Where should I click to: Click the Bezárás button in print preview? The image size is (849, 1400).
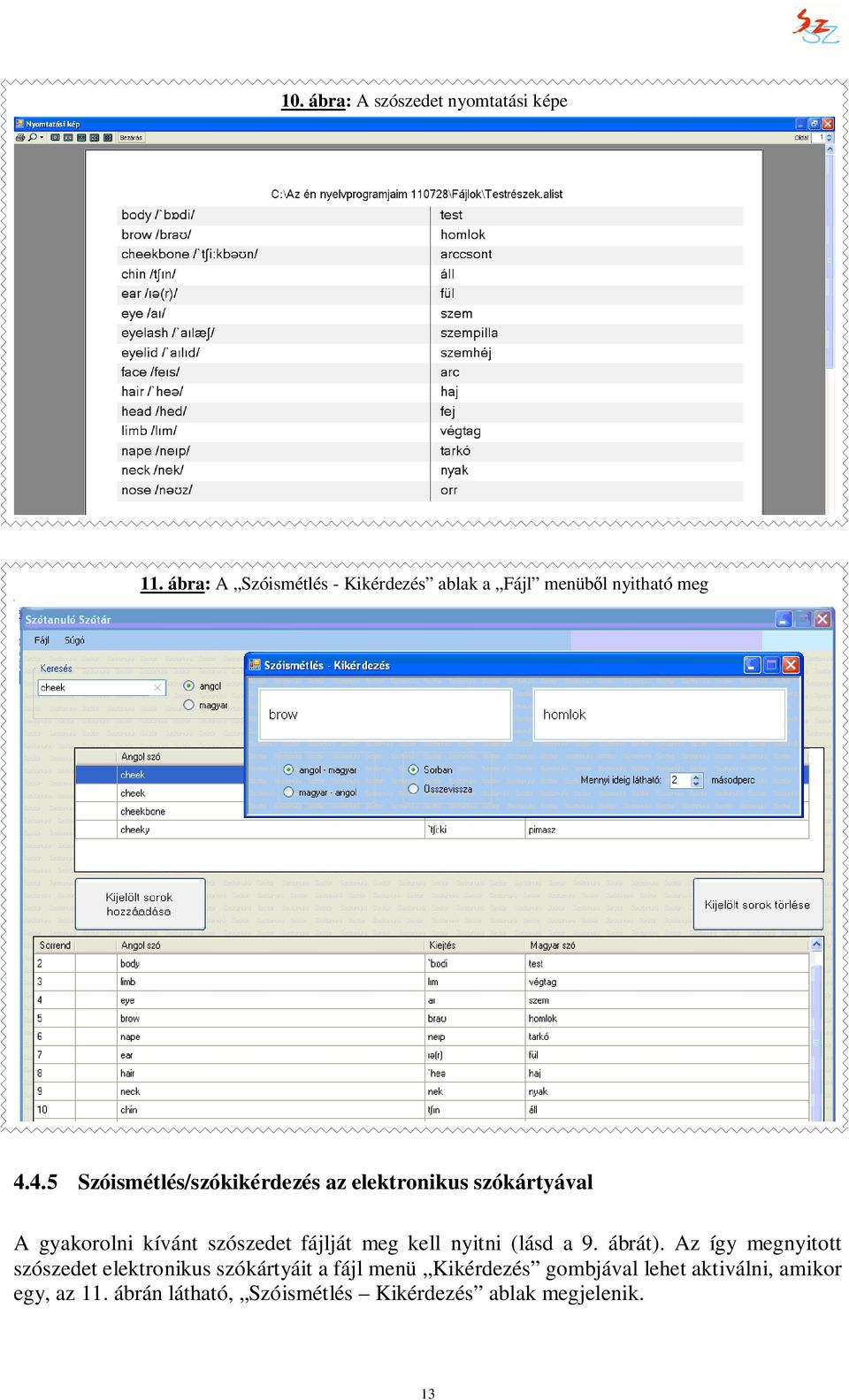coord(131,137)
